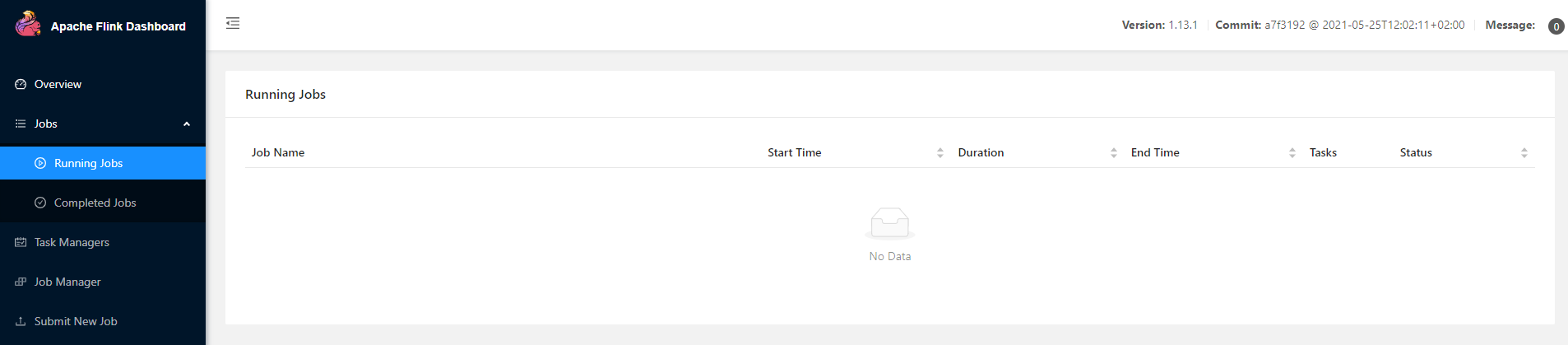
Task: Sort by Status using sort arrows
Action: click(x=1524, y=153)
